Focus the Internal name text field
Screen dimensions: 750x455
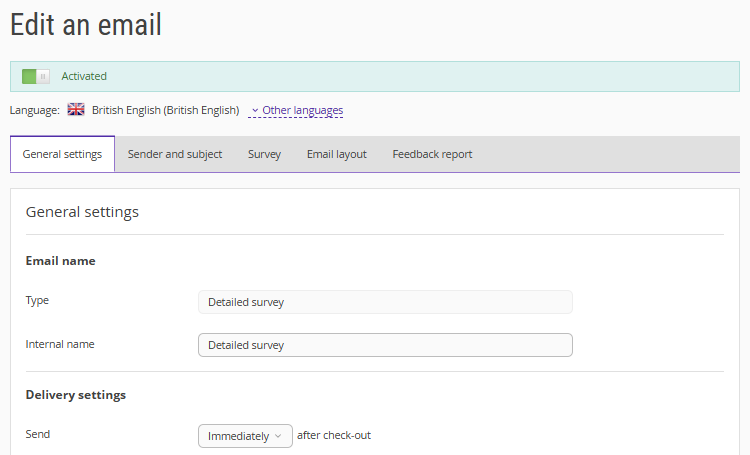click(x=385, y=345)
